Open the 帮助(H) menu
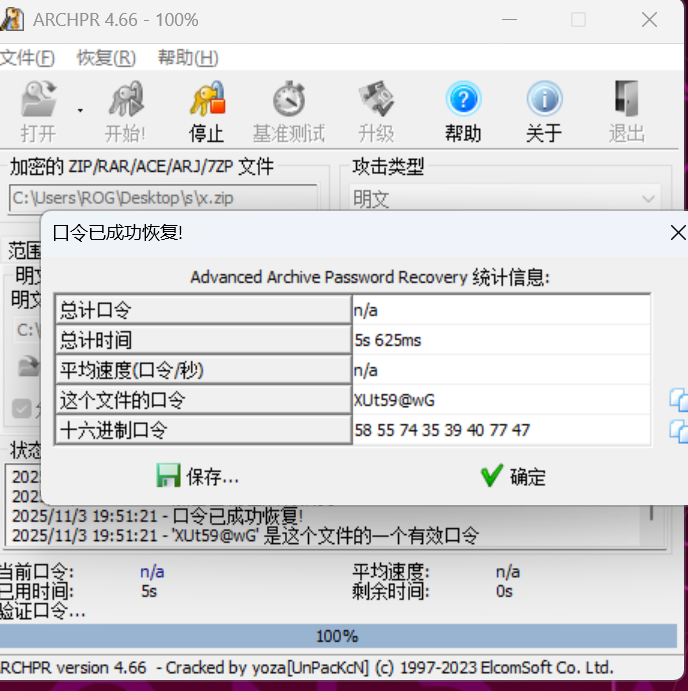Image resolution: width=688 pixels, height=691 pixels. [x=188, y=58]
